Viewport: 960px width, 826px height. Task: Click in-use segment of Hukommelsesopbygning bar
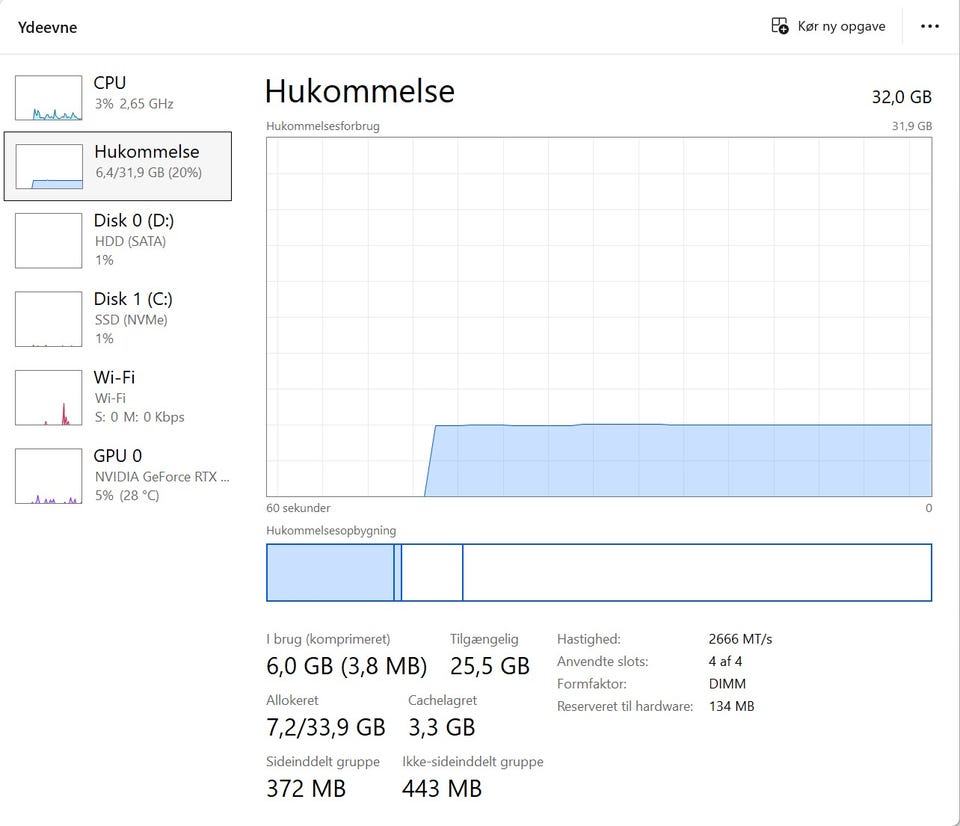330,573
